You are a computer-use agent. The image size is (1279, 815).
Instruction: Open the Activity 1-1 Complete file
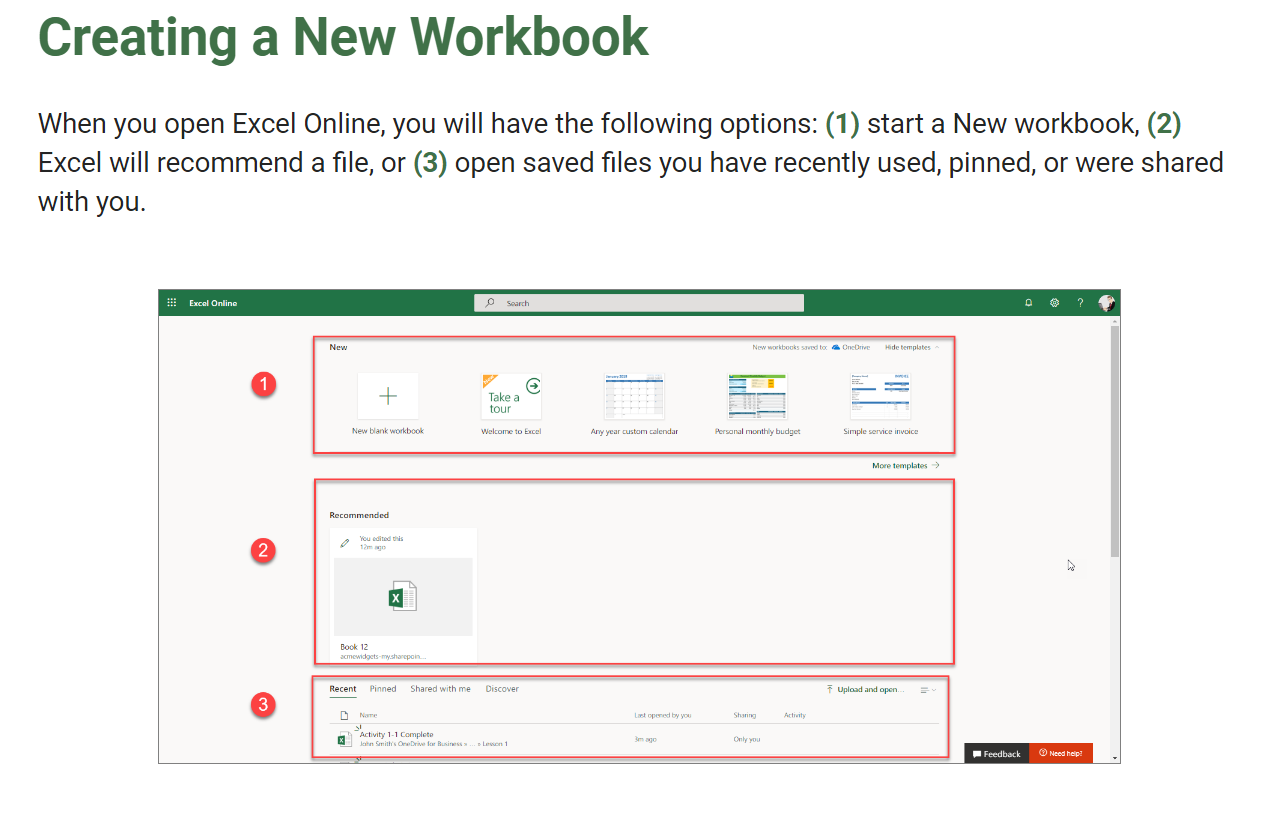click(x=396, y=734)
